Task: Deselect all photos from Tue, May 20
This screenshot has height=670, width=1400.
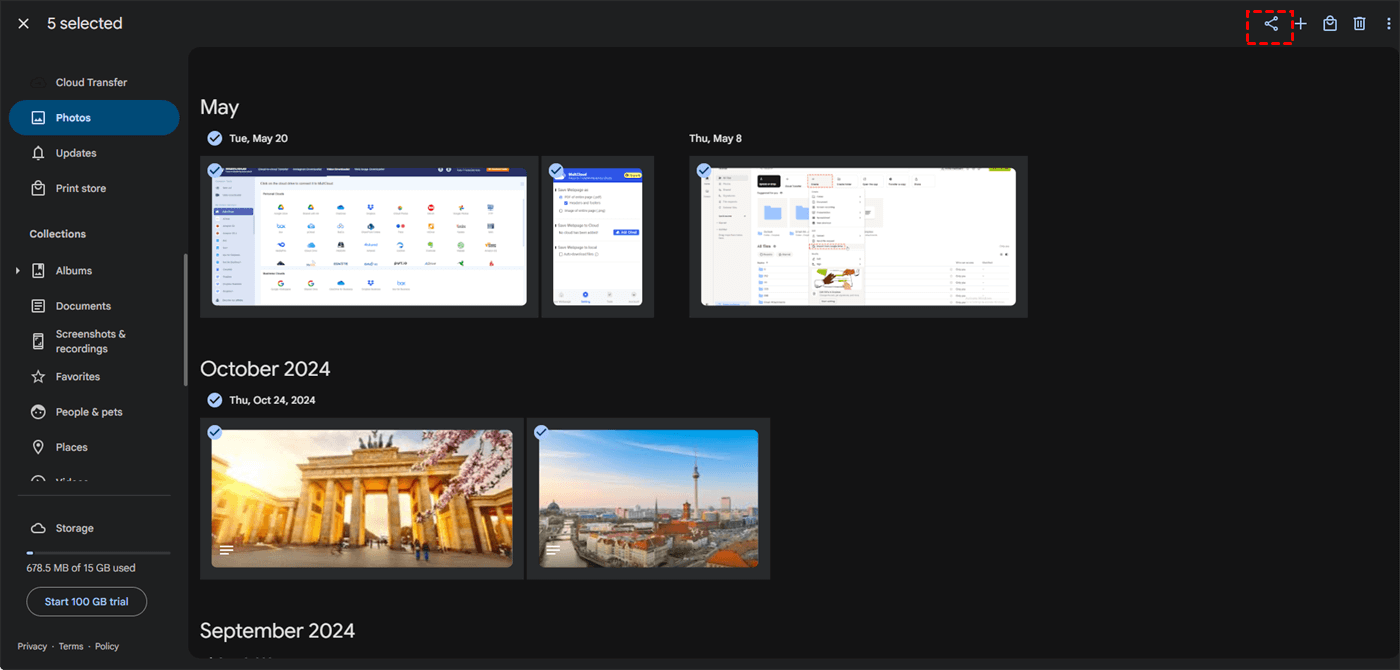Action: click(x=214, y=138)
